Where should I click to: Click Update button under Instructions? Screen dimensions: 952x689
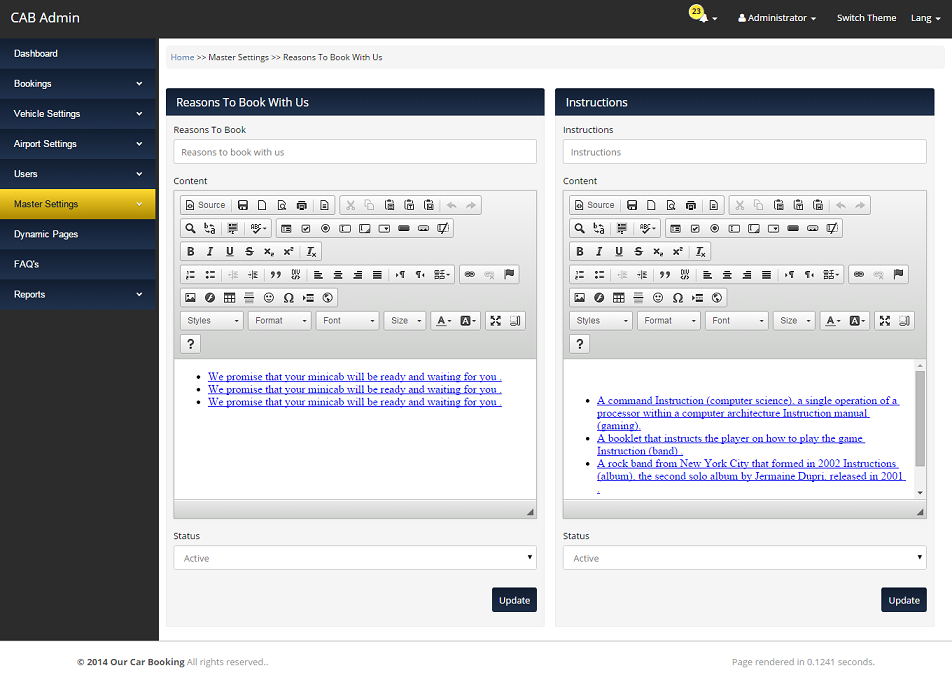pyautogui.click(x=903, y=600)
